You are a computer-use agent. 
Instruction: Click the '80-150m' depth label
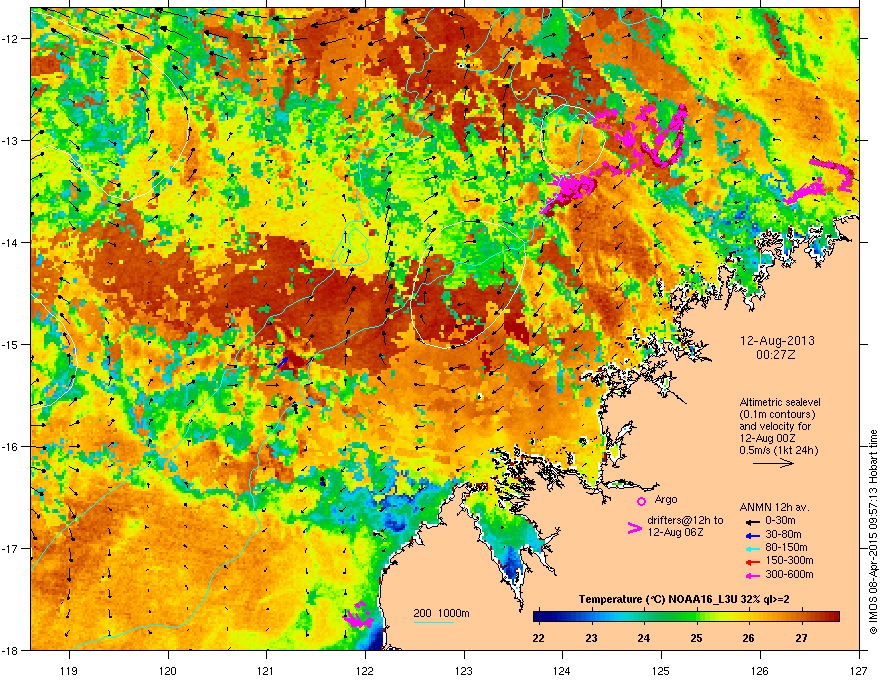coord(786,547)
